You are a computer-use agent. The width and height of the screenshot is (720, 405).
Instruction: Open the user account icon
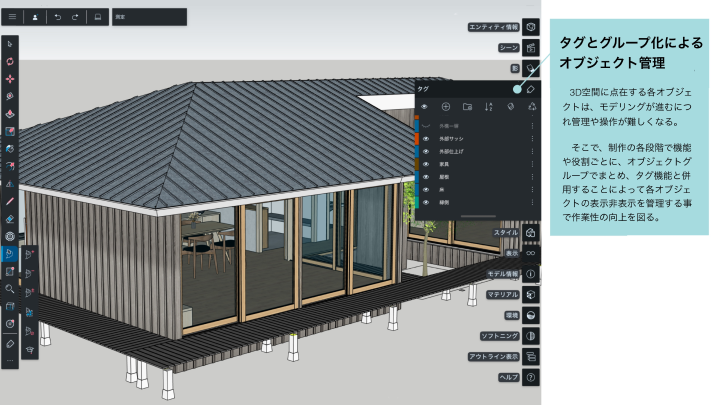[35, 17]
